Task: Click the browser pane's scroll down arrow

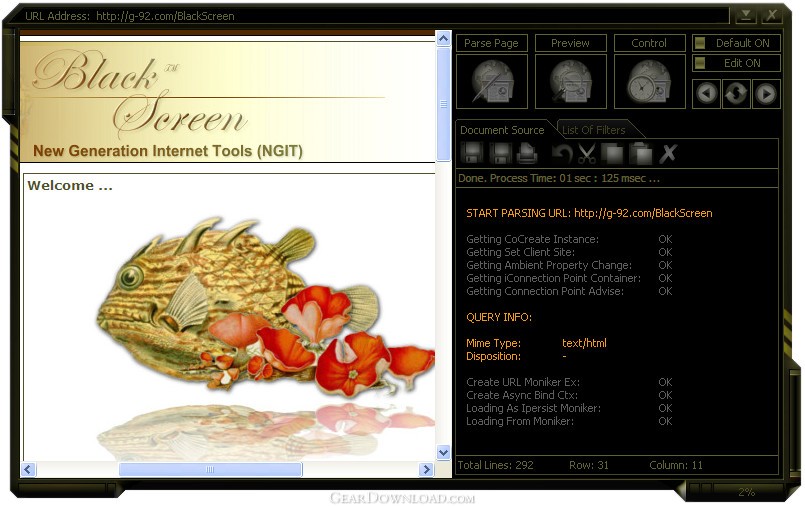Action: tap(444, 452)
